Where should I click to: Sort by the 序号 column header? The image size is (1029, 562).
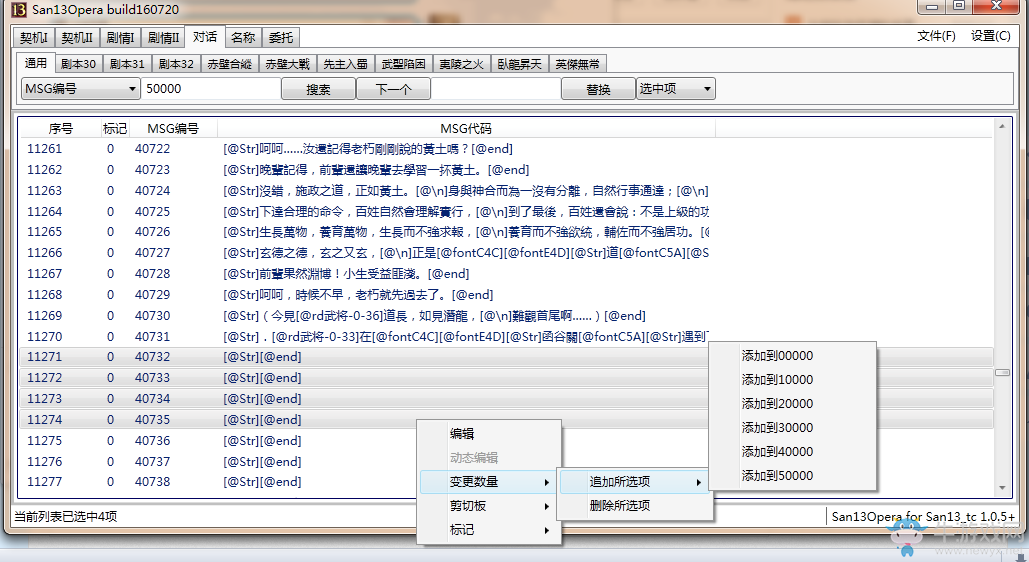[60, 129]
